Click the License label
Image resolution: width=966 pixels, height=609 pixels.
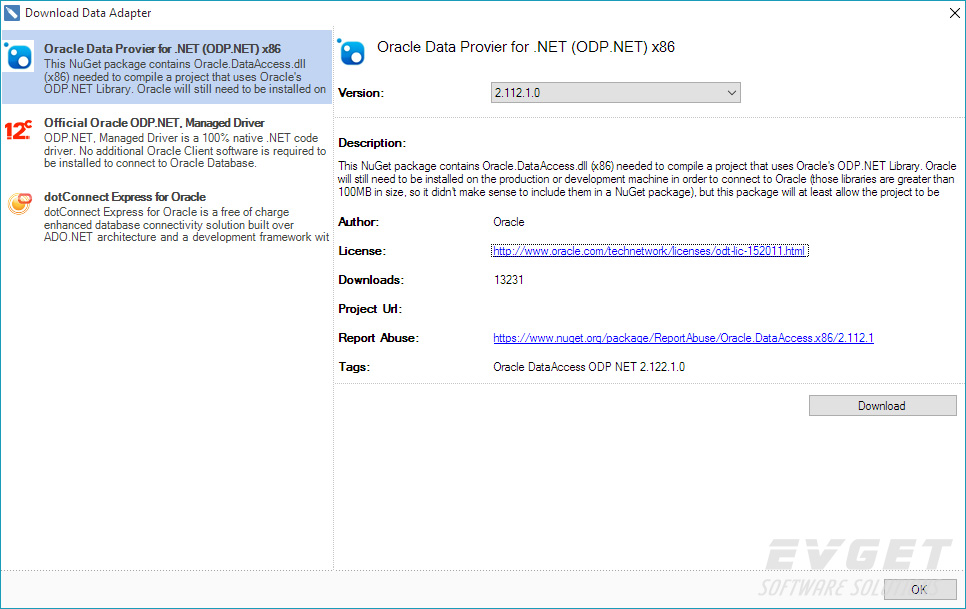point(362,251)
